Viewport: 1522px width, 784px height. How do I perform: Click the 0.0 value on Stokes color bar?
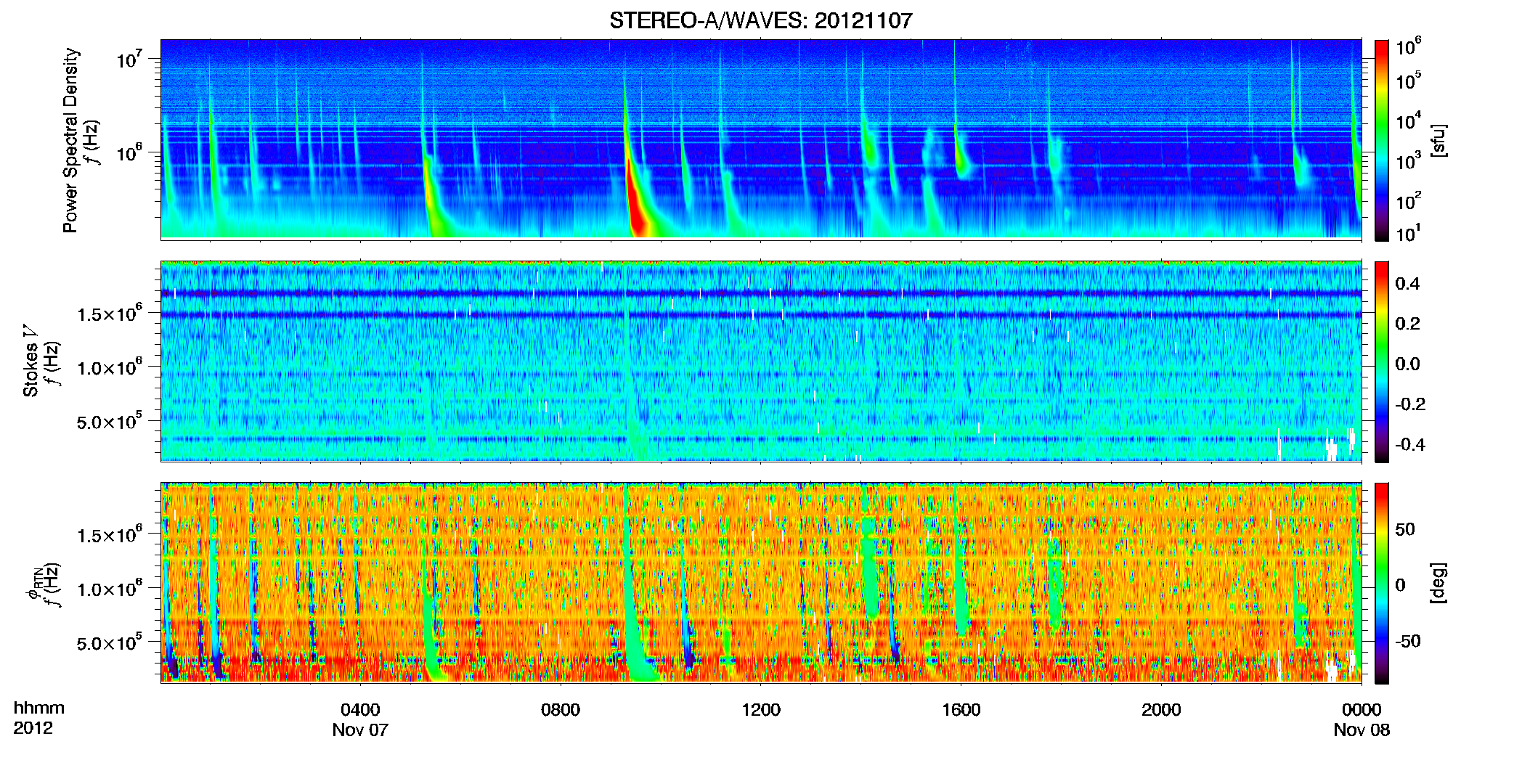point(1407,364)
